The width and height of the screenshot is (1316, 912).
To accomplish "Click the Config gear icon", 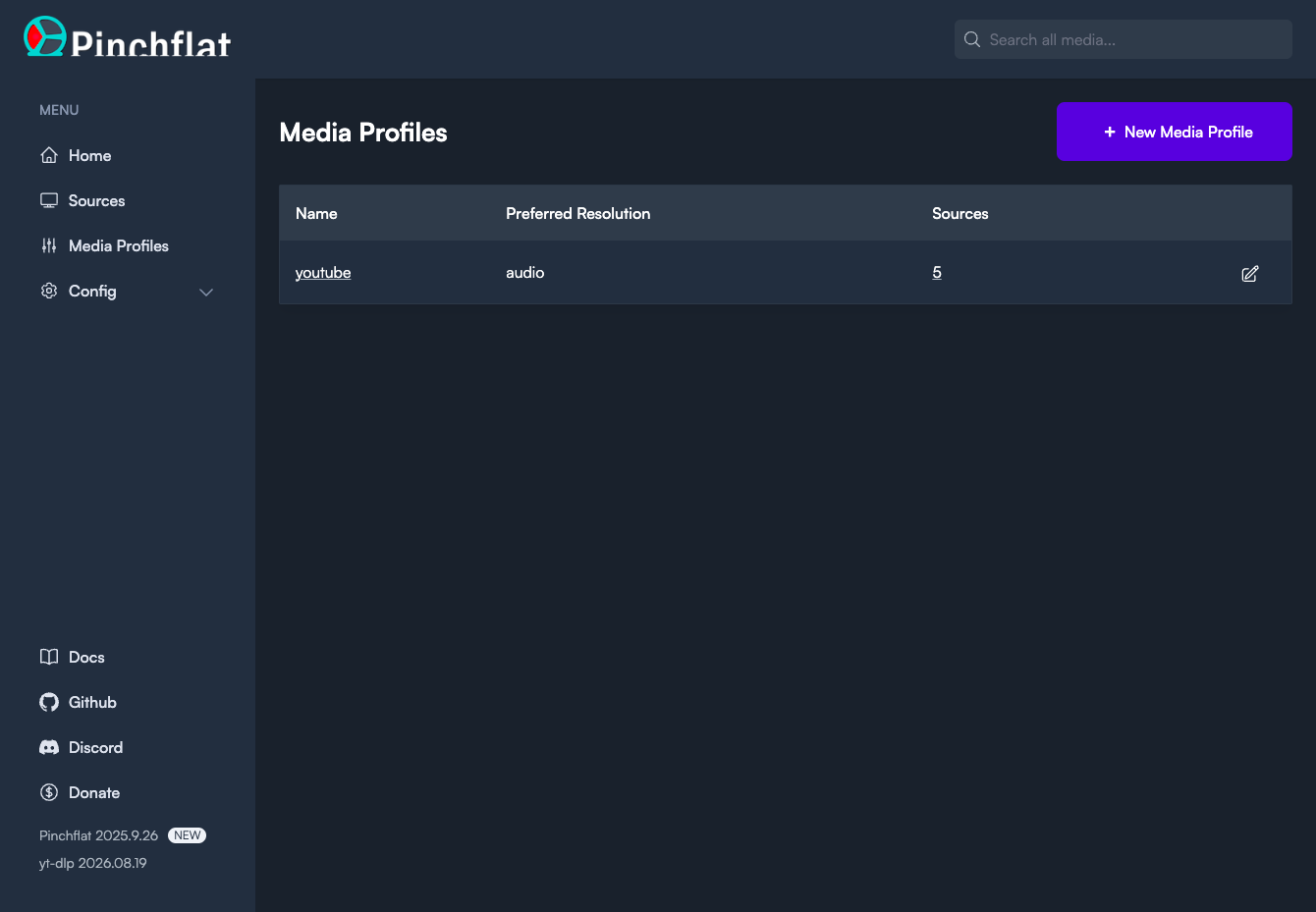I will [x=49, y=291].
